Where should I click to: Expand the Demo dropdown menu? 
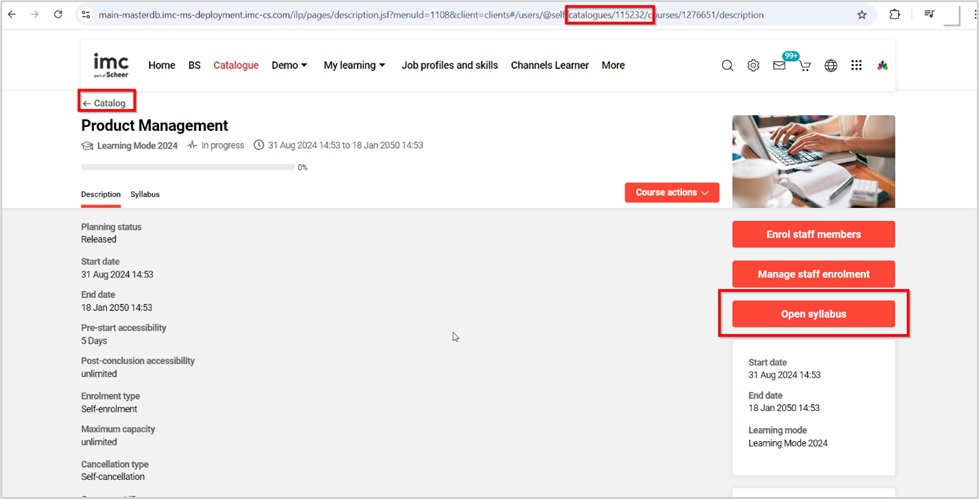(289, 65)
